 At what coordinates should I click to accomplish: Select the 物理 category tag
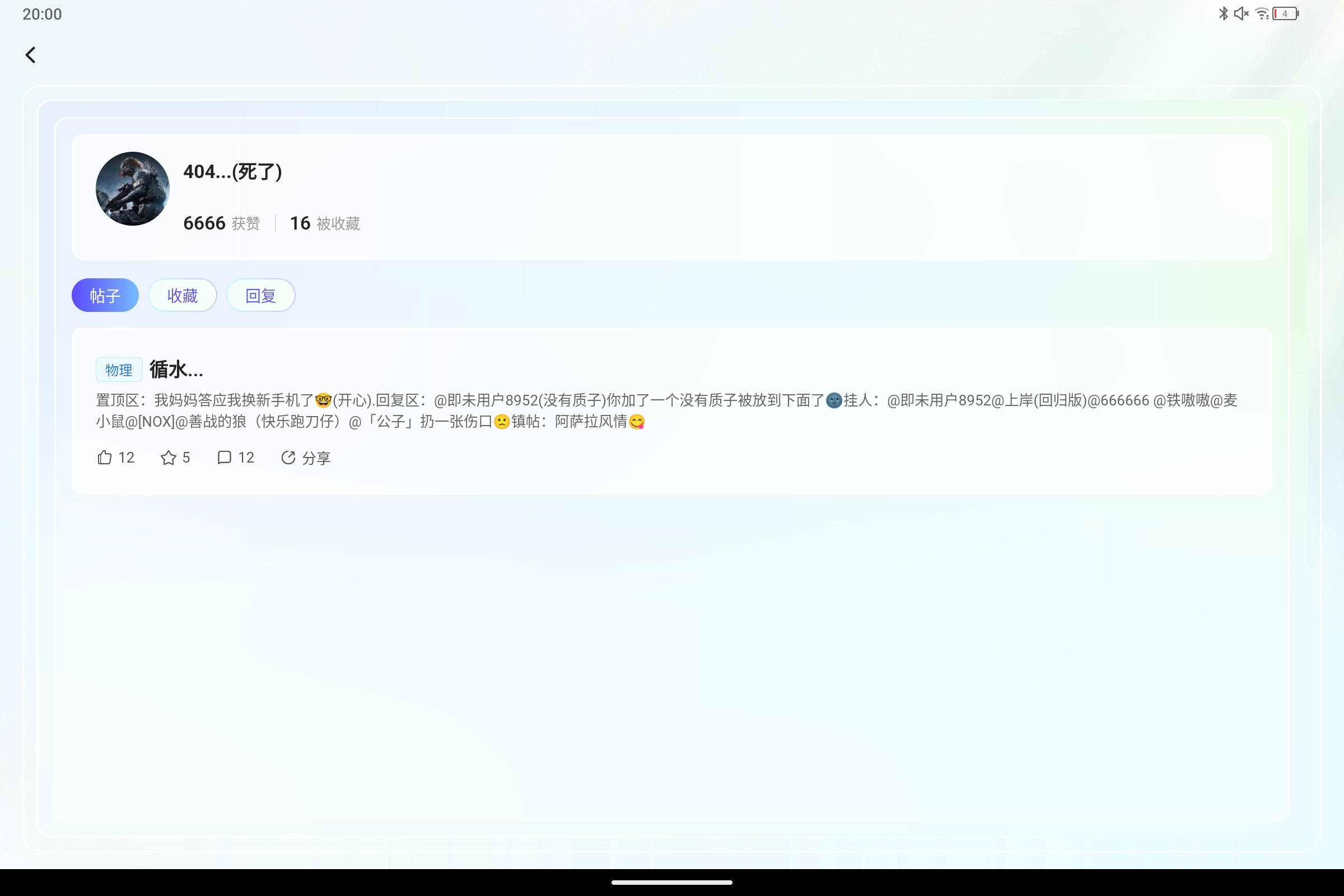click(119, 370)
